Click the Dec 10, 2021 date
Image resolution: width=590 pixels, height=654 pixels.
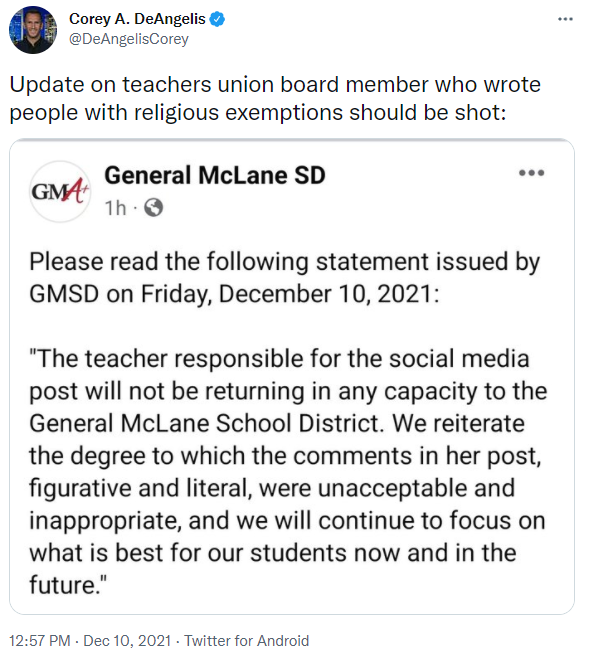[127, 640]
